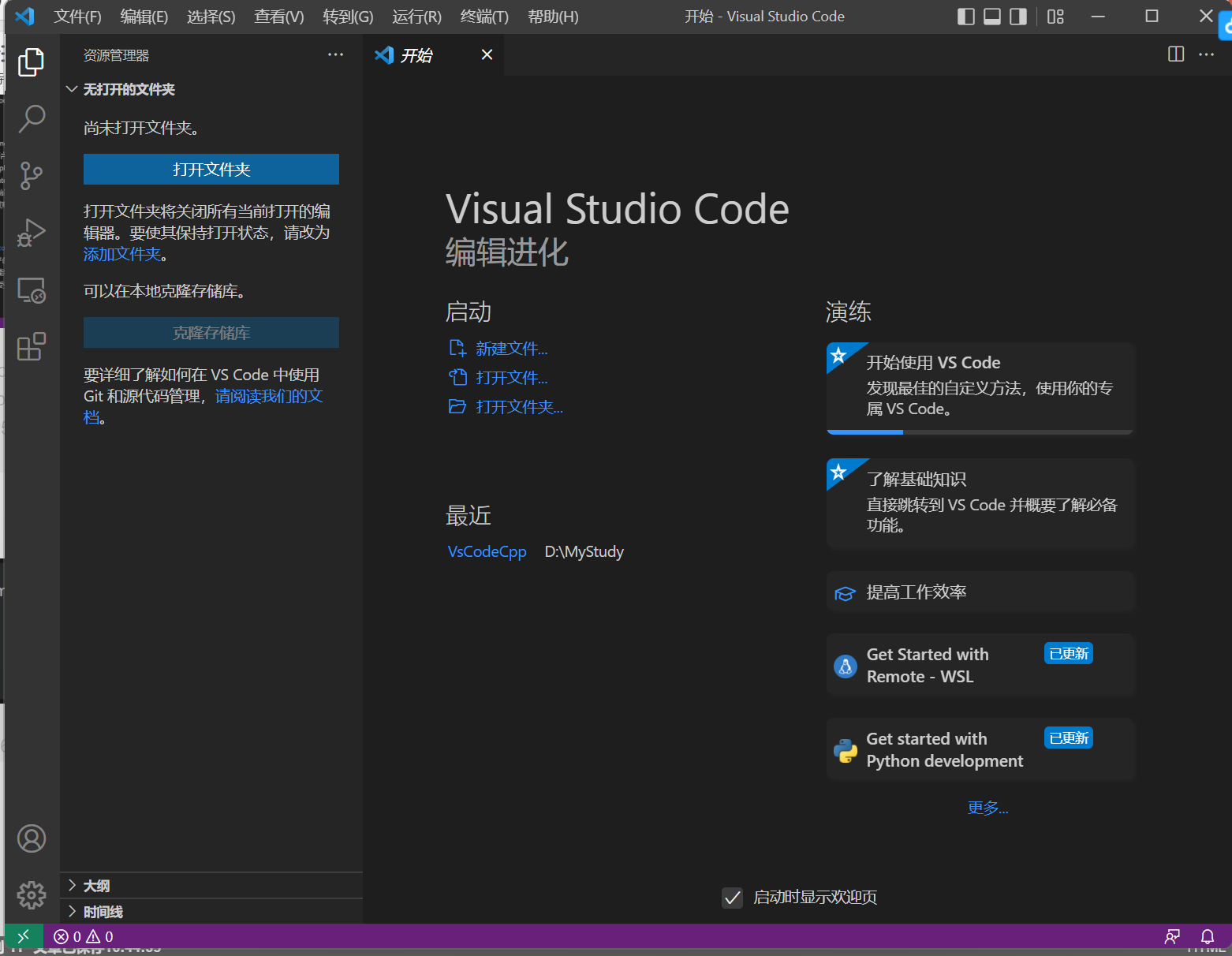Image resolution: width=1232 pixels, height=956 pixels.
Task: Open editor more actions ellipsis
Action: click(1207, 54)
